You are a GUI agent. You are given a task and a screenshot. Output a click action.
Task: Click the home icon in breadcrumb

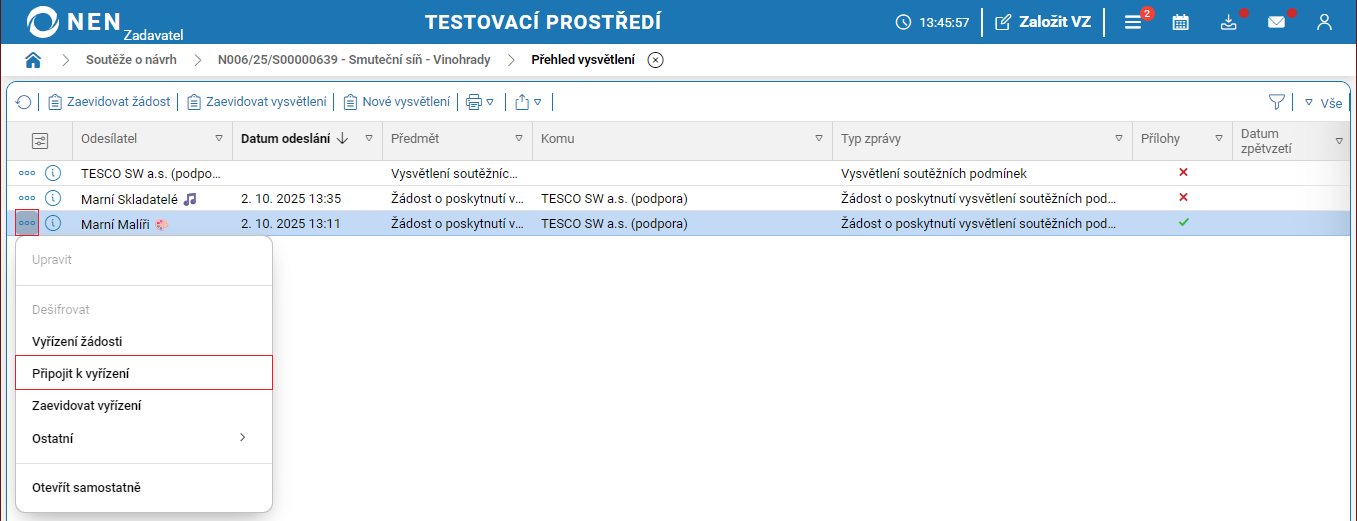[33, 60]
